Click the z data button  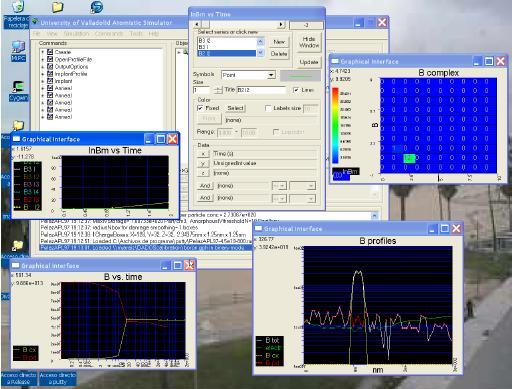[x=203, y=173]
